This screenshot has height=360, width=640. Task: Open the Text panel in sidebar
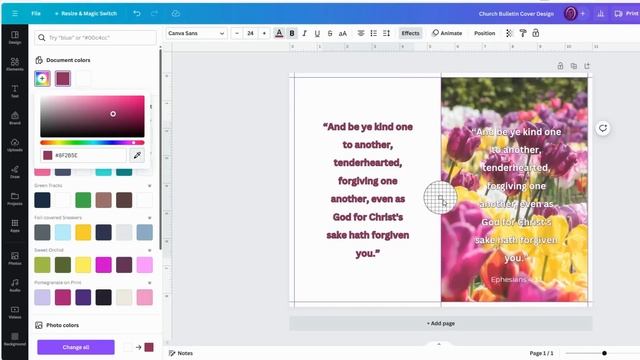coord(15,91)
